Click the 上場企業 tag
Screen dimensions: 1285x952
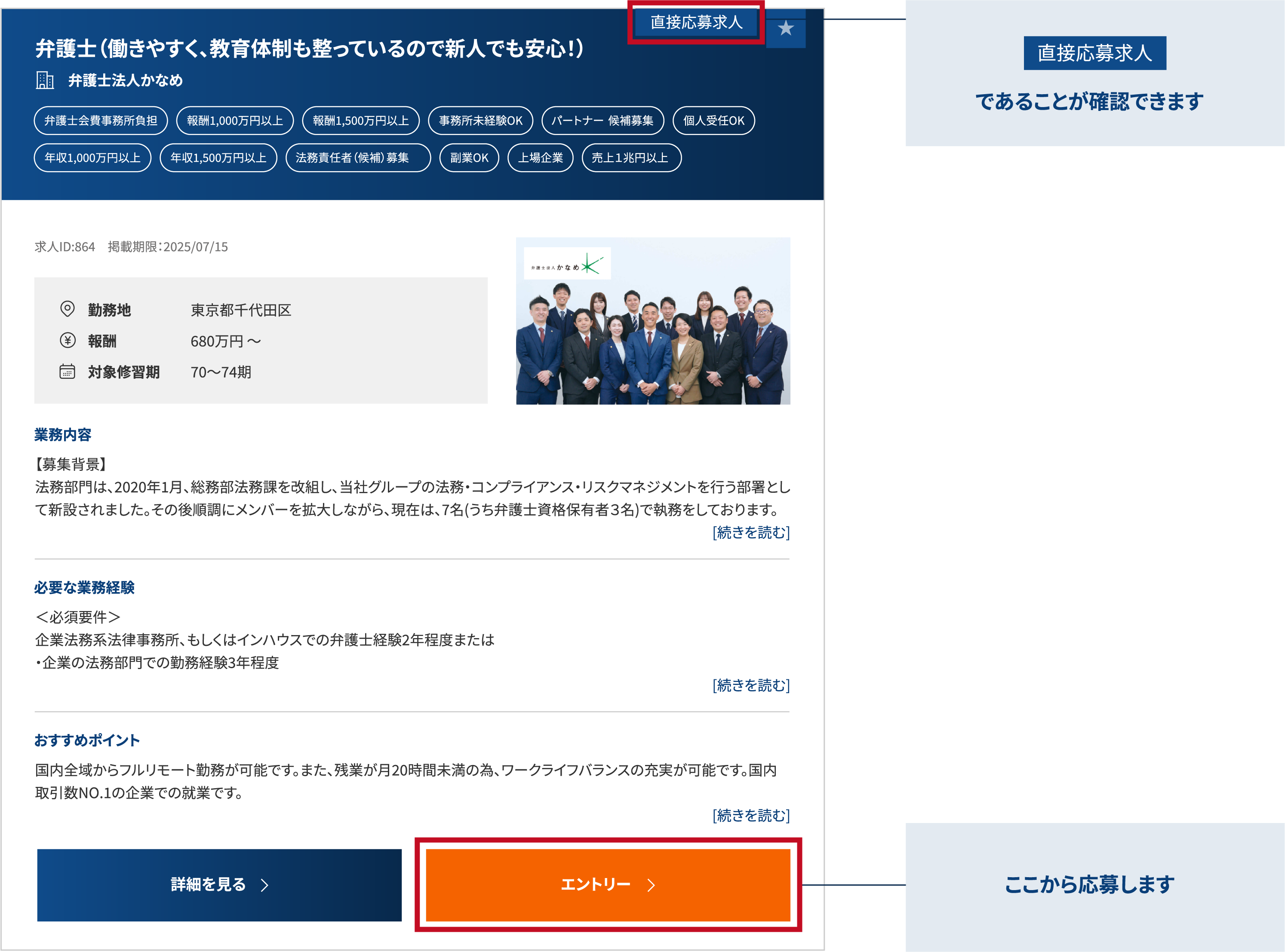coord(540,158)
